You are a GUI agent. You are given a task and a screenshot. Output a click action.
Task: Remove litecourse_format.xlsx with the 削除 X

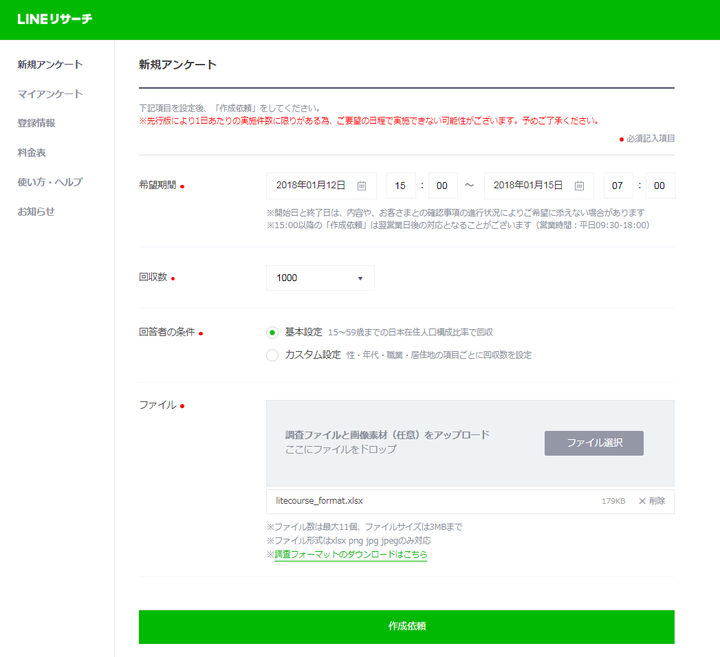point(651,501)
